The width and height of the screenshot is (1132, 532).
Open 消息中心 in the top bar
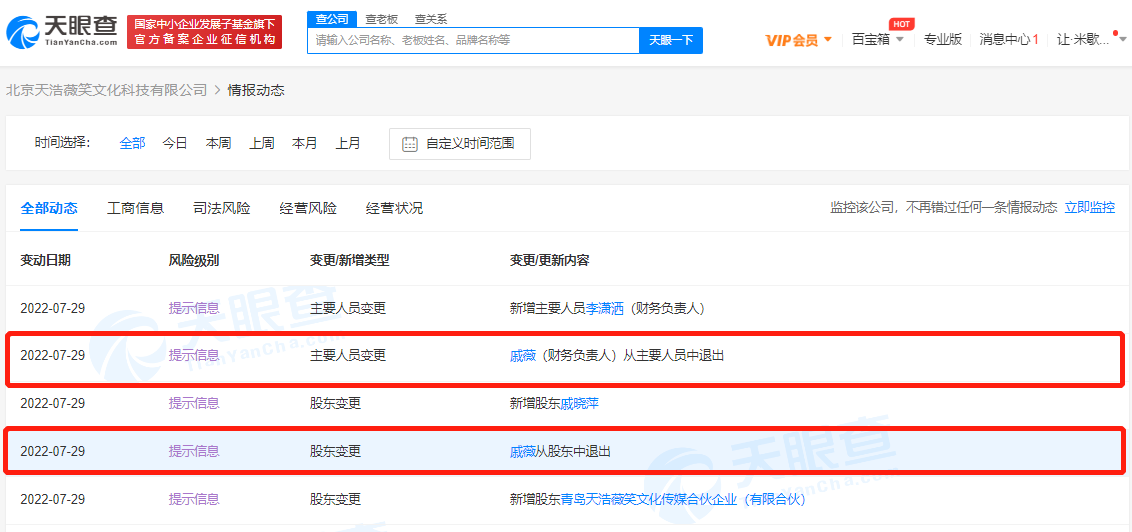[x=1008, y=40]
